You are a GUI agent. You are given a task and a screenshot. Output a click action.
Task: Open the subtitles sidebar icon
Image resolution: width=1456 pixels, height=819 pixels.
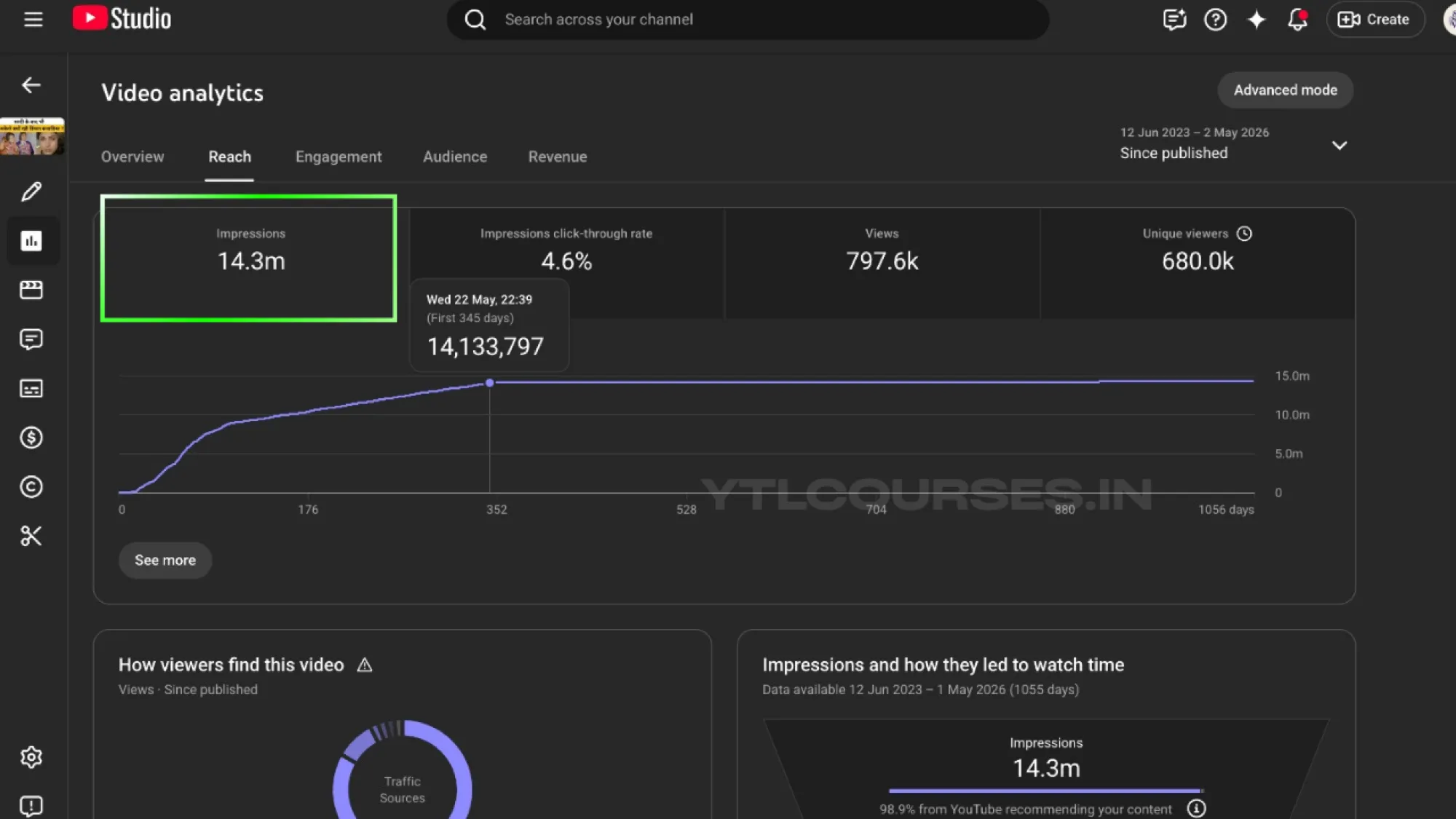click(31, 388)
